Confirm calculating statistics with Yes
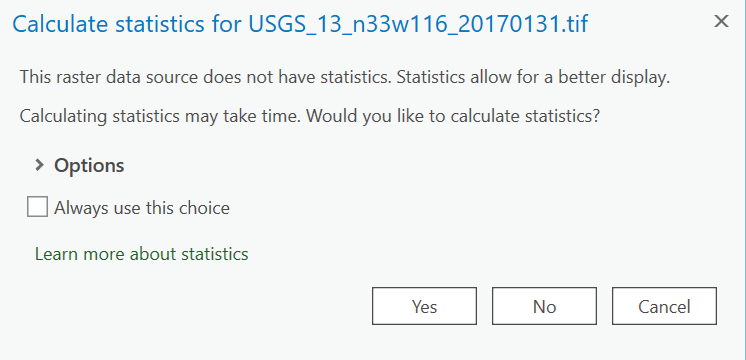Viewport: 746px width, 360px height. tap(424, 306)
